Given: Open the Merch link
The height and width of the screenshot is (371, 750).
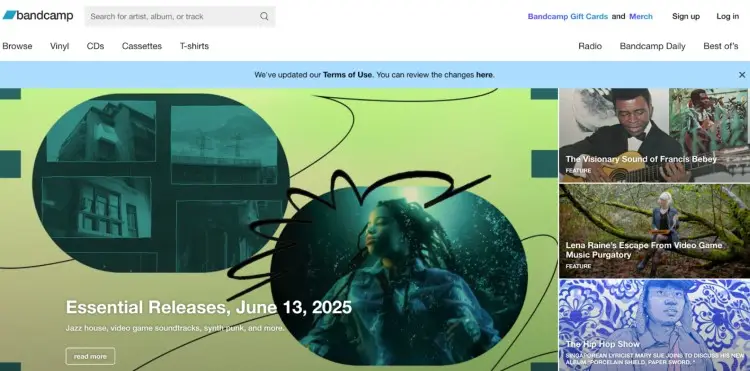Looking at the screenshot, I should [x=640, y=16].
